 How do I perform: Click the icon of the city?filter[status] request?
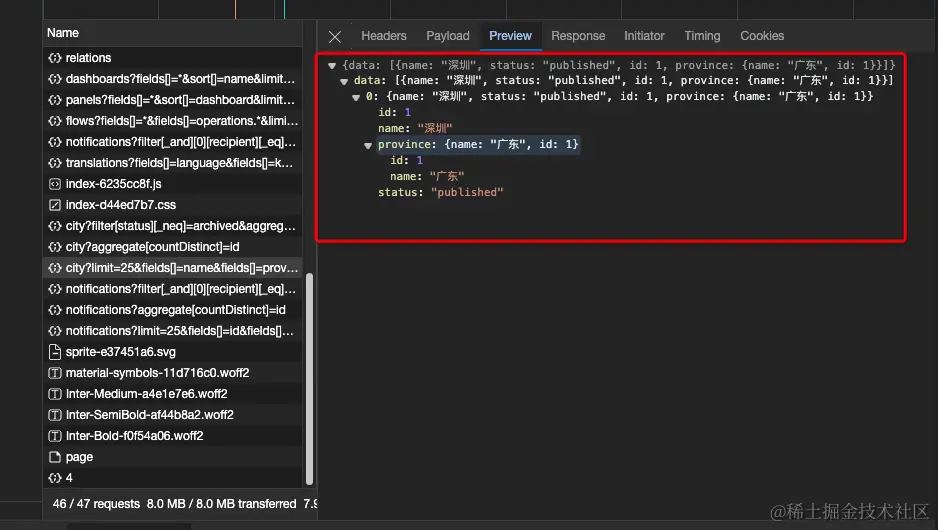[54, 226]
